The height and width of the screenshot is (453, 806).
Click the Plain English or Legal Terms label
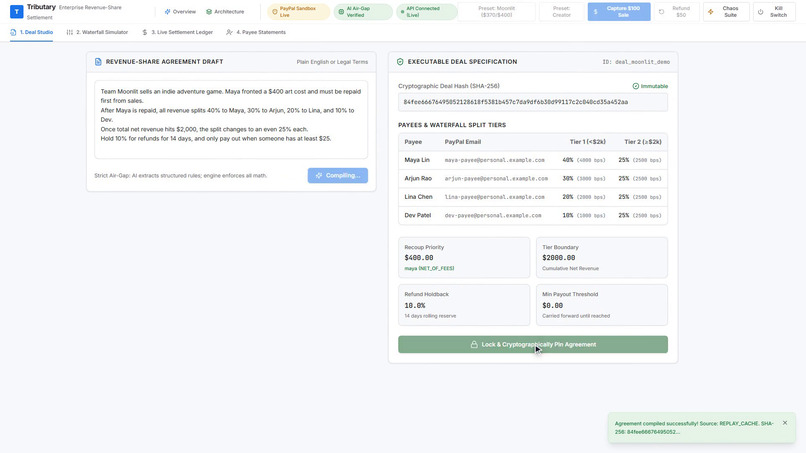[332, 62]
